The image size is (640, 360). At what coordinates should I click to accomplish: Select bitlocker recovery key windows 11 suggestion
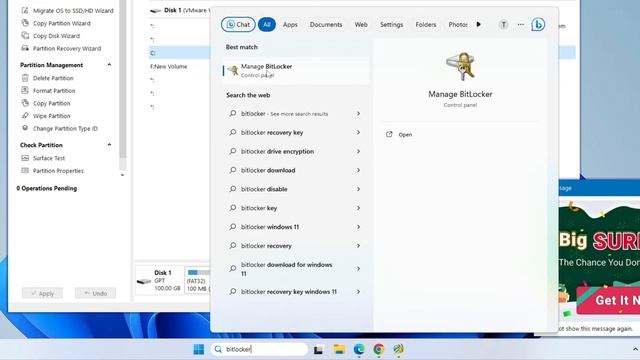[x=296, y=291]
